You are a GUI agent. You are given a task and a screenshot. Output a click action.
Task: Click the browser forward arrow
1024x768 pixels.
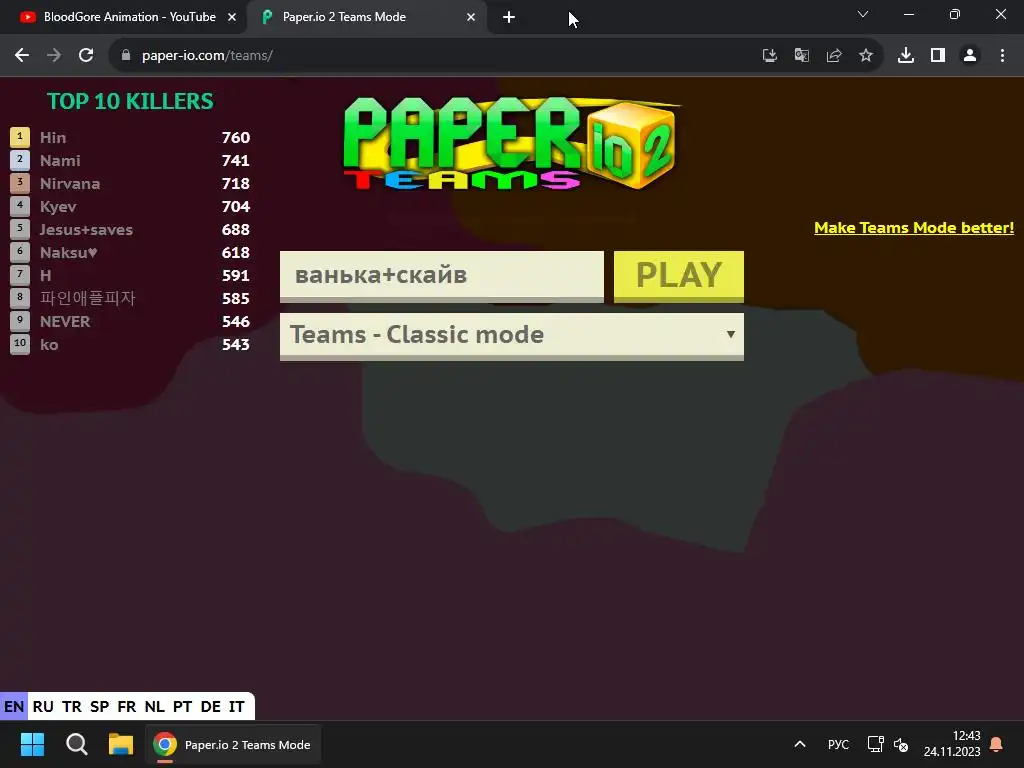(54, 56)
